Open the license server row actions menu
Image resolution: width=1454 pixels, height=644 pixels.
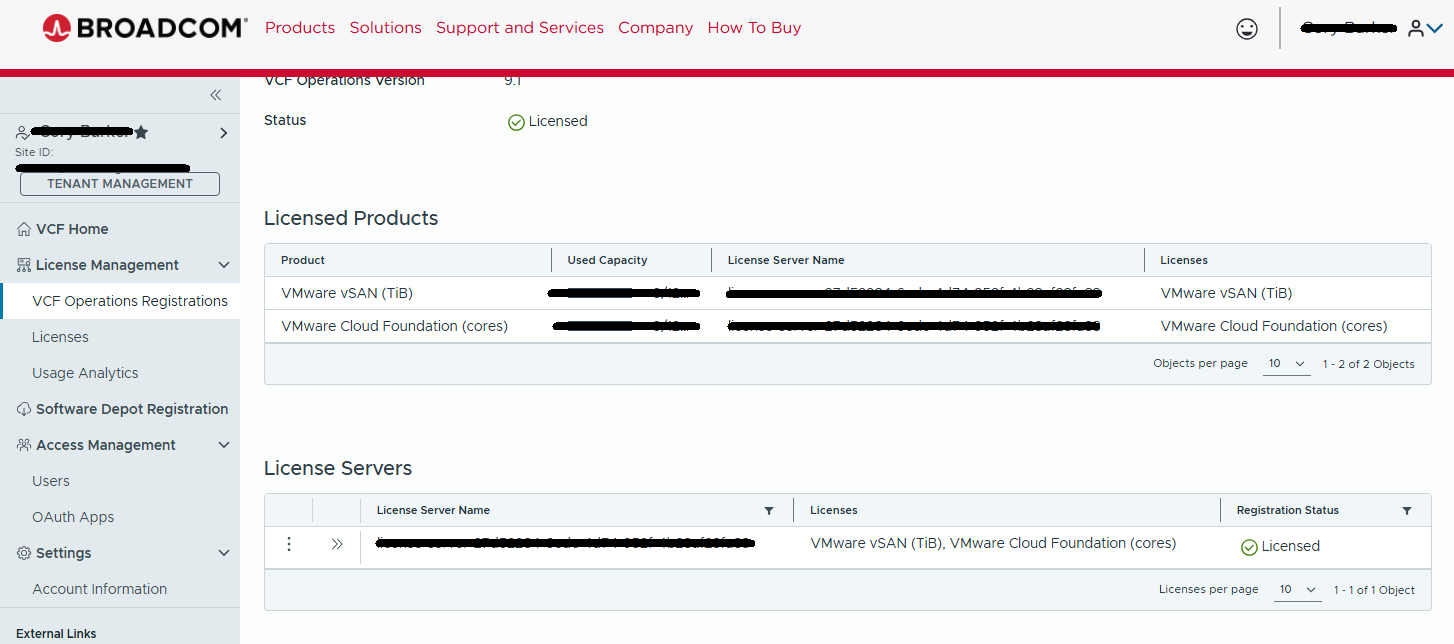[289, 544]
